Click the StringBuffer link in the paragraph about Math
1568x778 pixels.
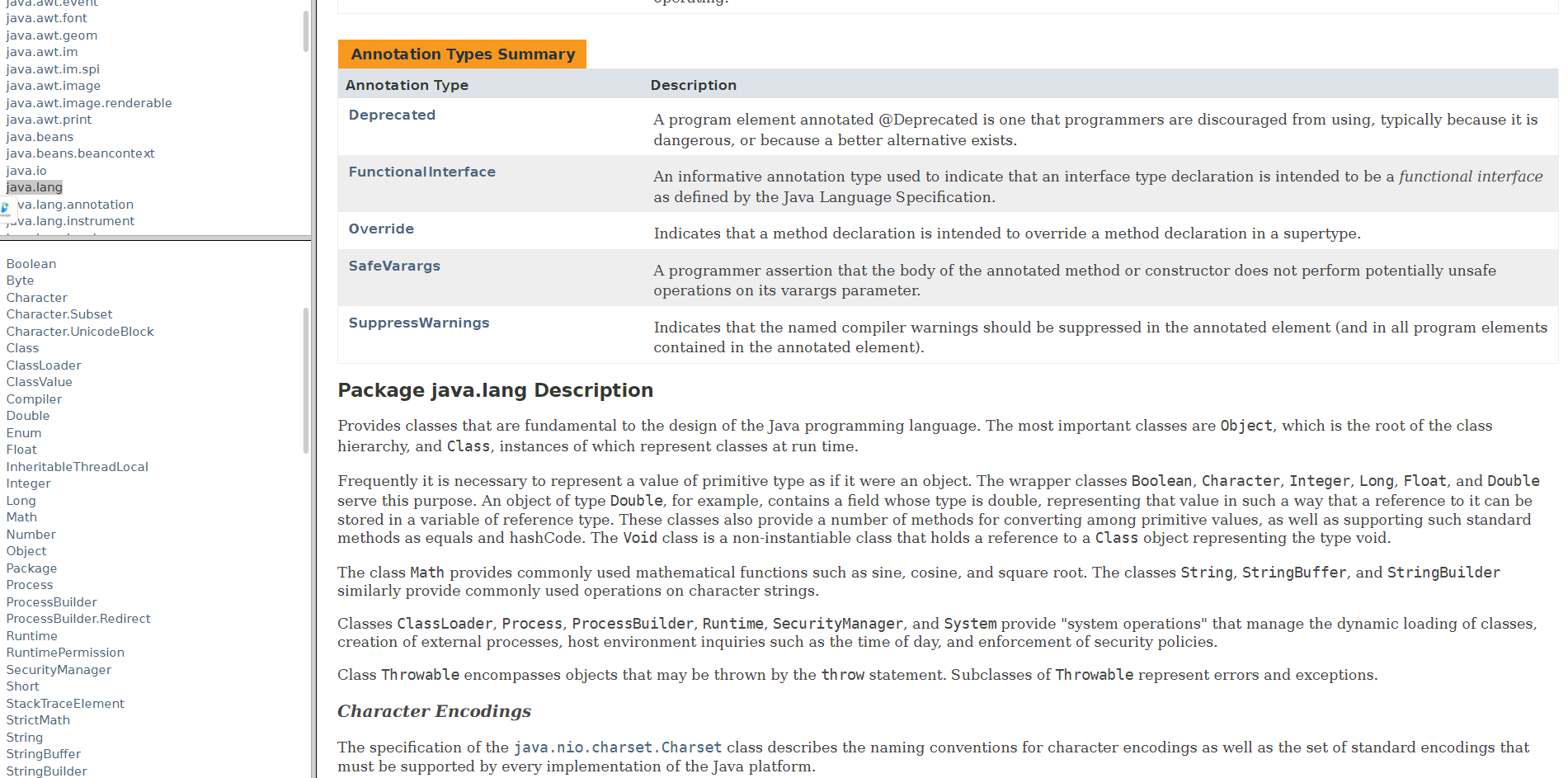1294,573
